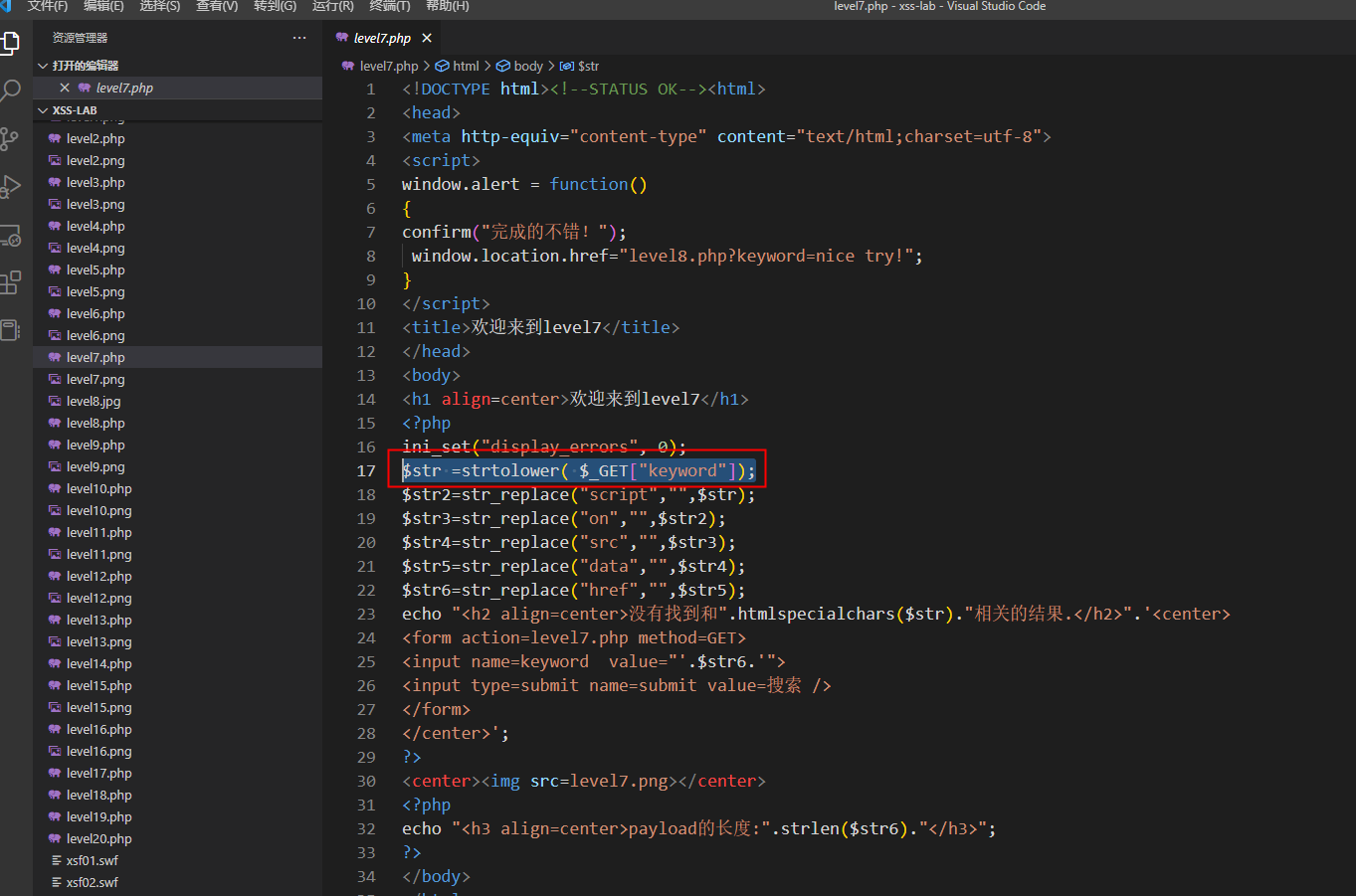This screenshot has width=1356, height=896.
Task: Click the $str breadcrumb segment
Action: [x=588, y=66]
